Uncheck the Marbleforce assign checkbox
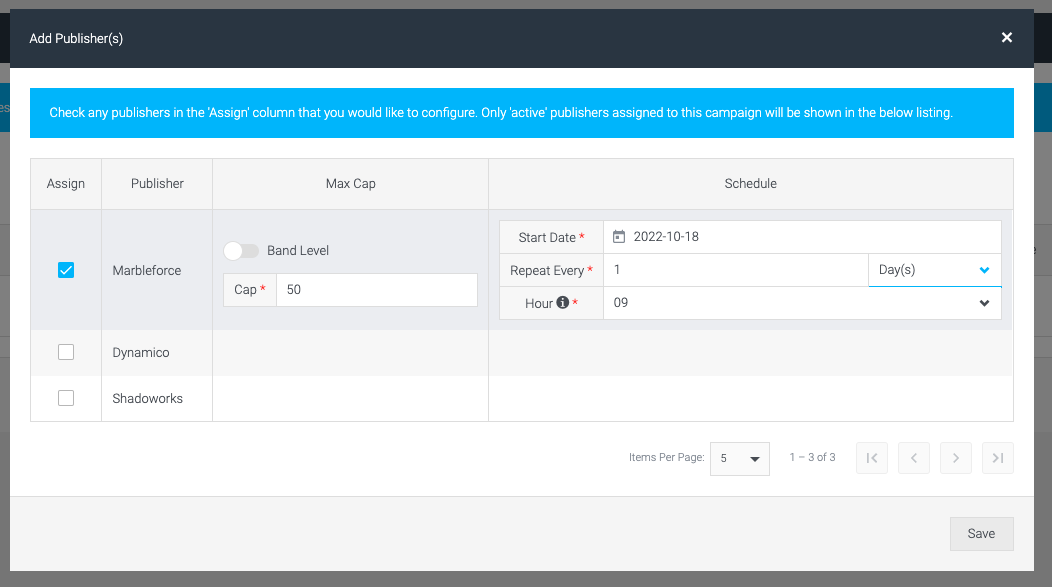 coord(66,270)
